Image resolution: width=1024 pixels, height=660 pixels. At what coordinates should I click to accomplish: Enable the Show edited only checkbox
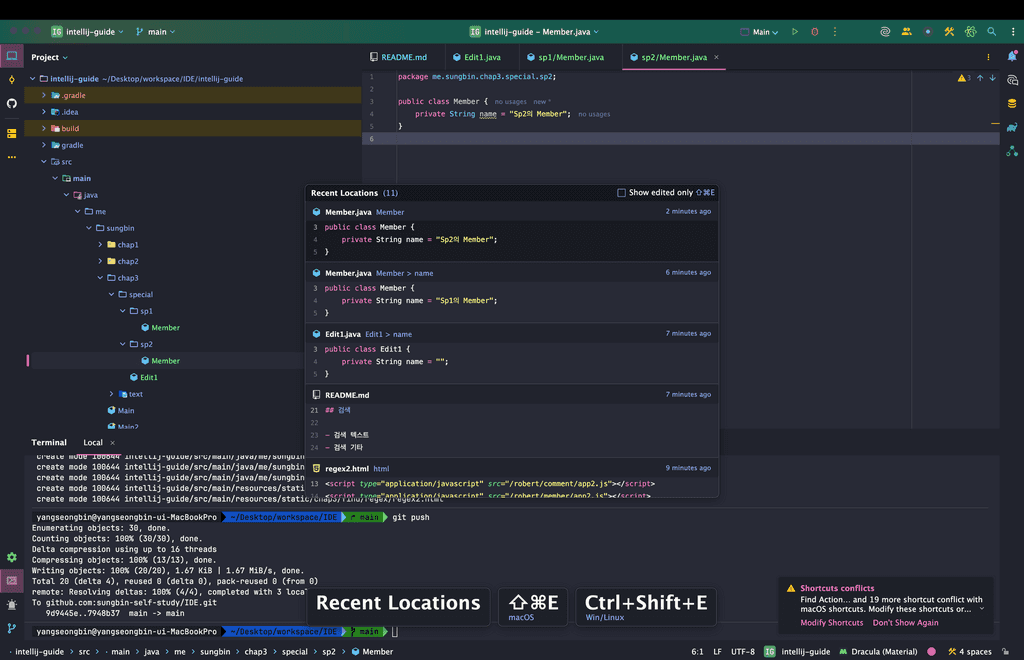(x=621, y=193)
